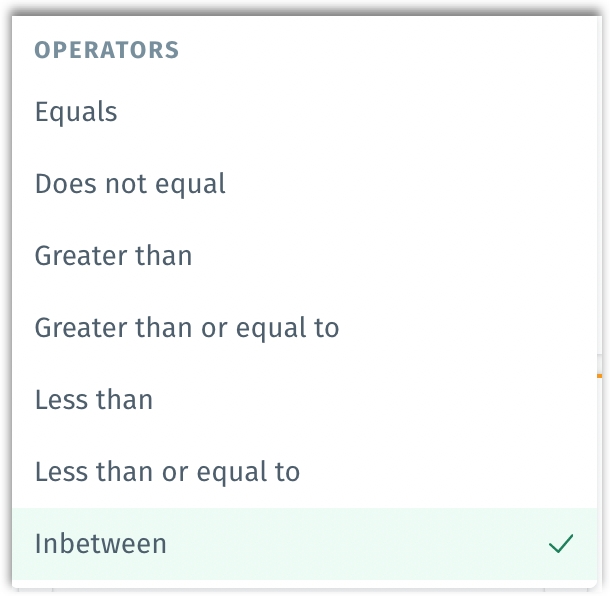
Task: Pick the Greater than operator
Action: pyautogui.click(x=113, y=256)
